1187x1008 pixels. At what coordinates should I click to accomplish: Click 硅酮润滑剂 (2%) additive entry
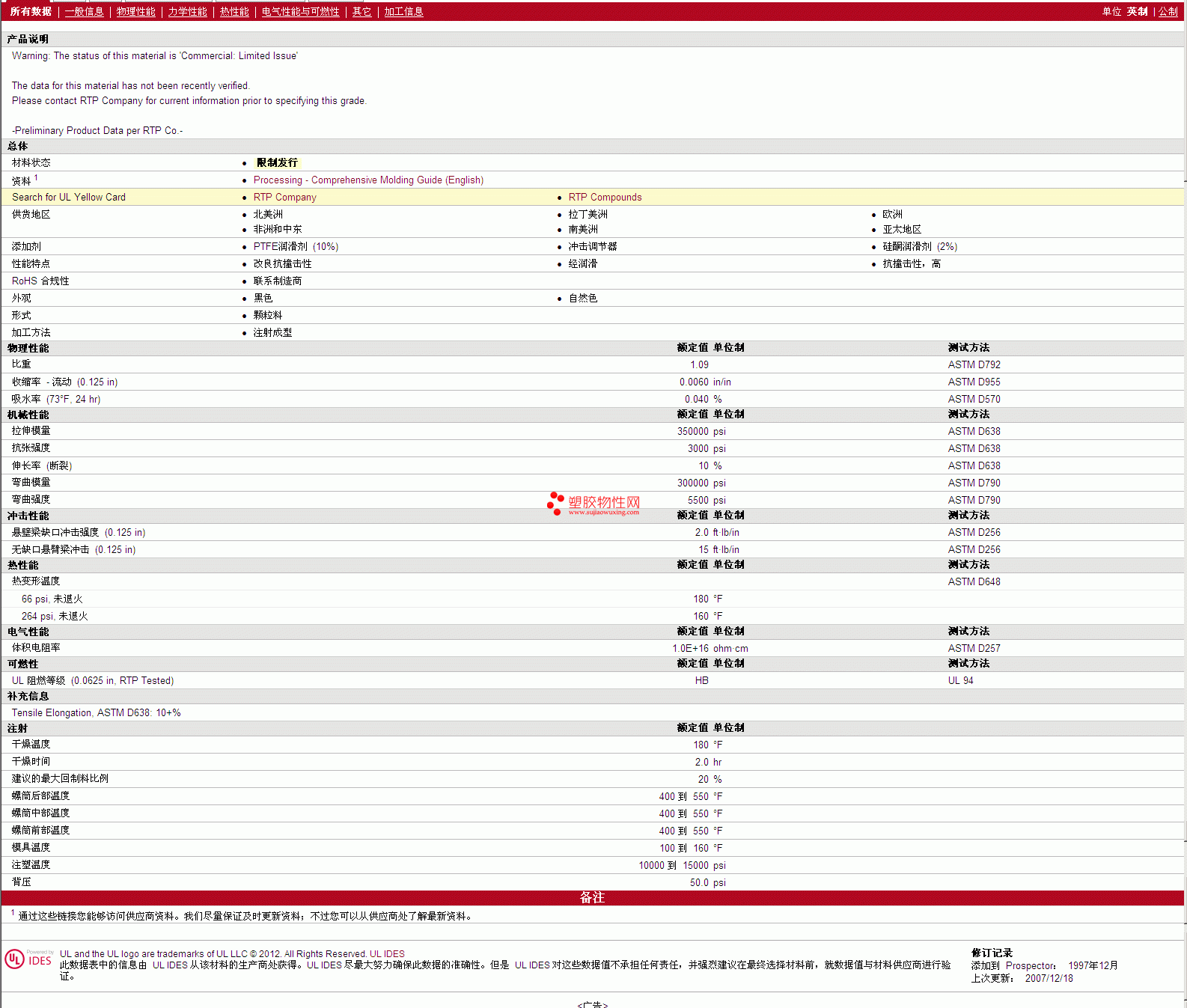[x=920, y=247]
